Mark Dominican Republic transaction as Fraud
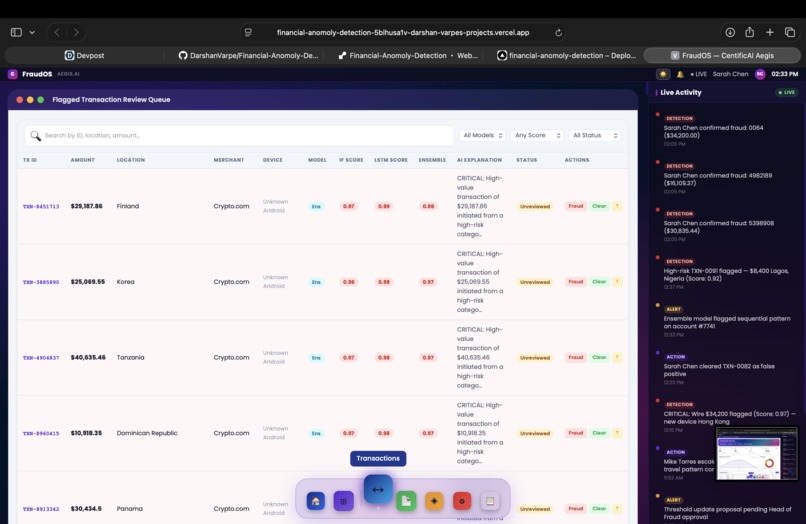 pyautogui.click(x=576, y=433)
